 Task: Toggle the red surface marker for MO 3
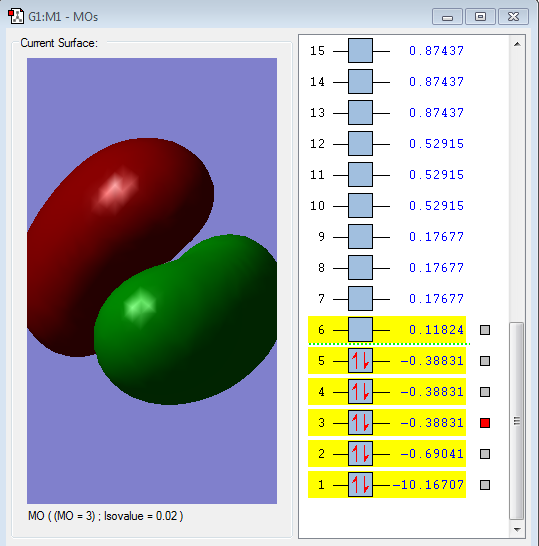pos(485,423)
